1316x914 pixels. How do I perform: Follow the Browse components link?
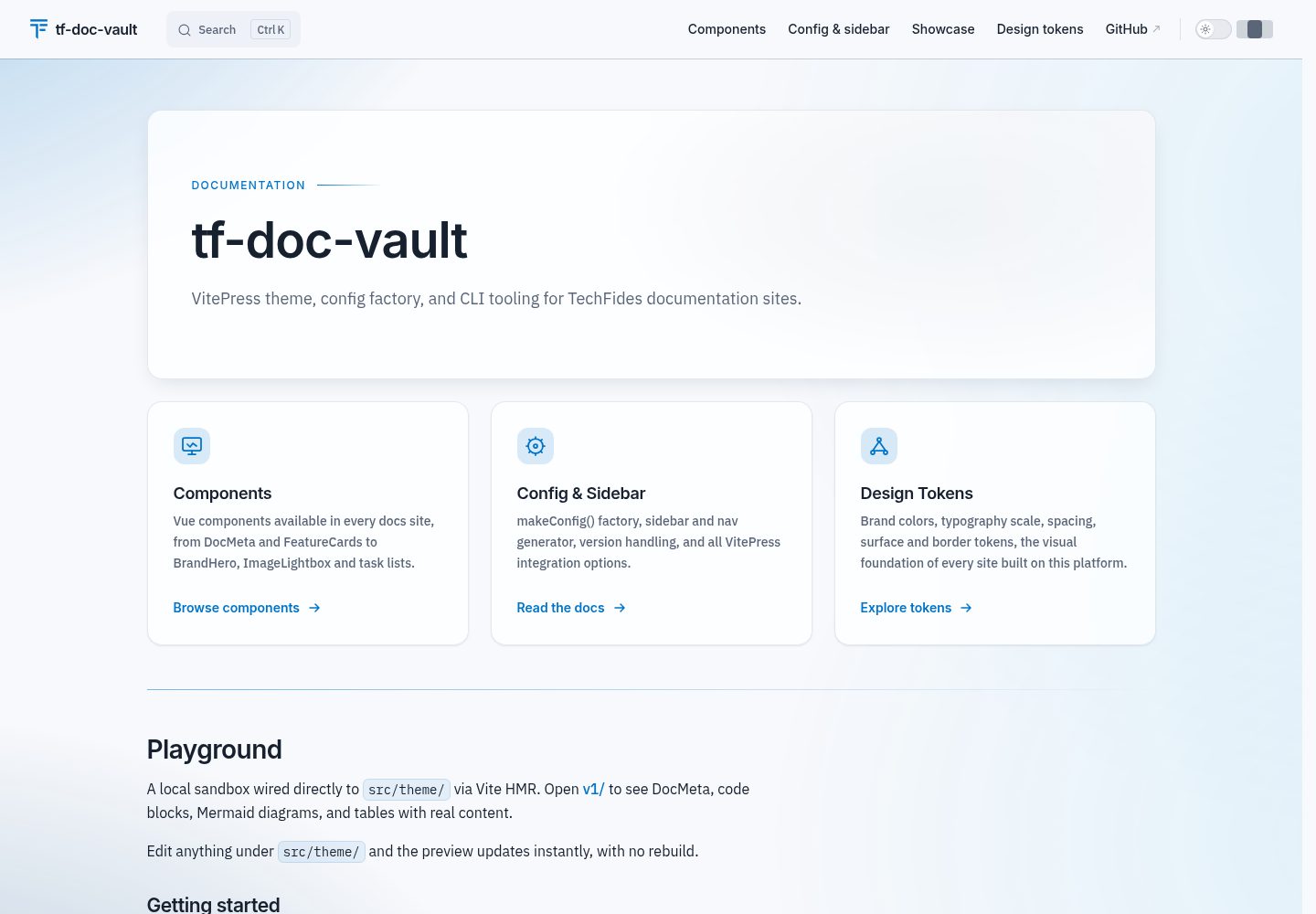[x=247, y=608]
